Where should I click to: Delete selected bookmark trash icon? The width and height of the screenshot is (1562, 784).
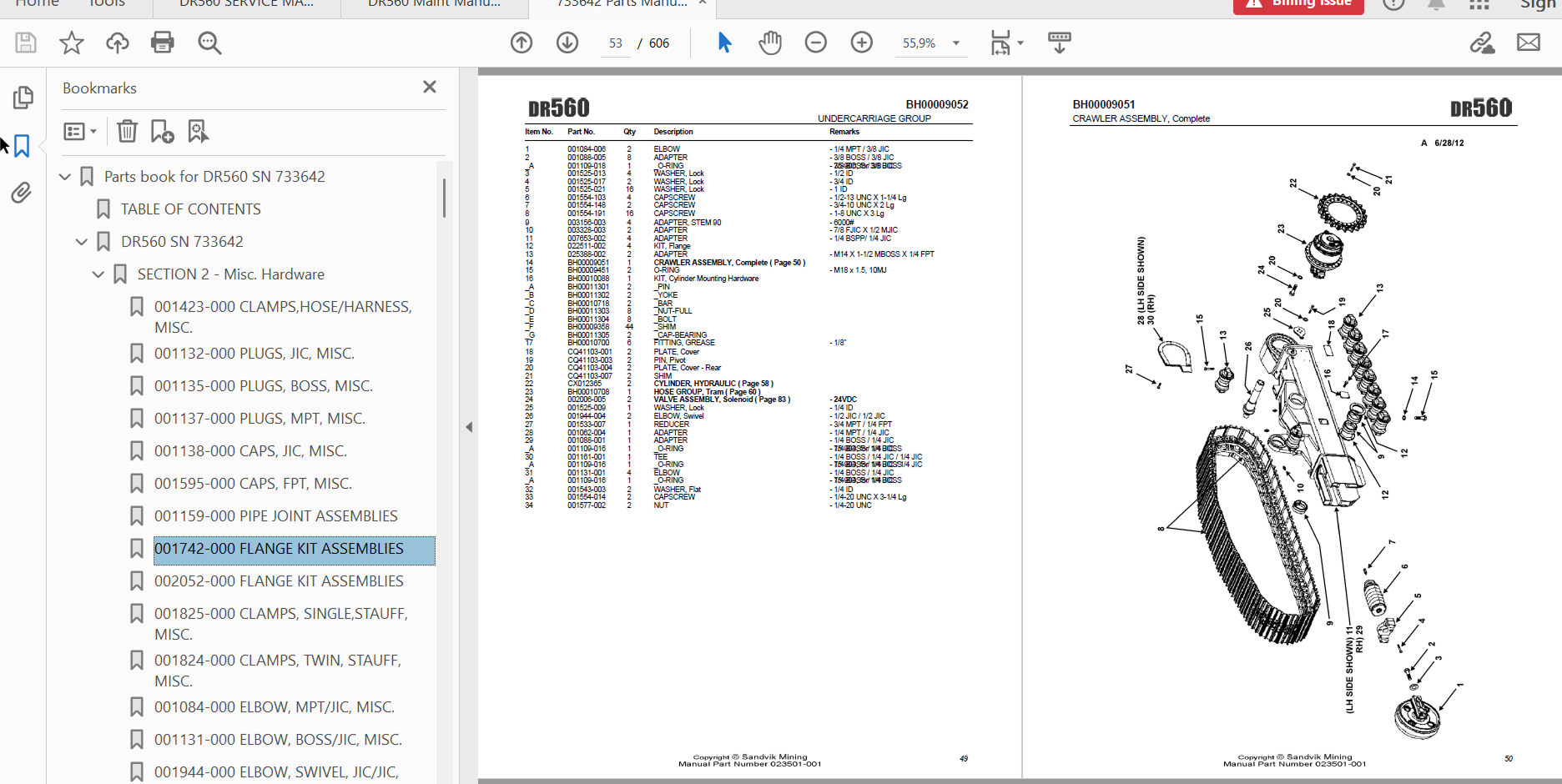[127, 131]
